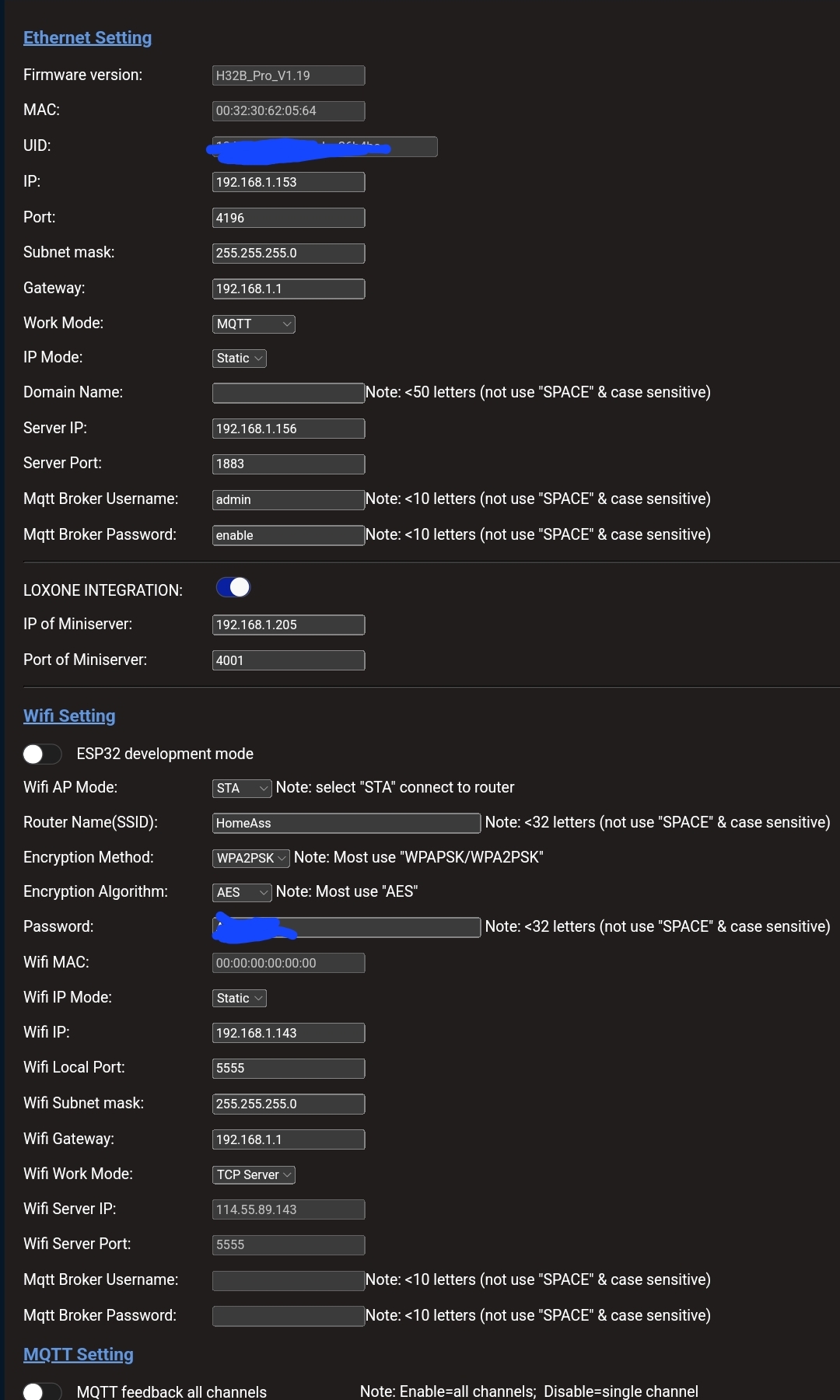Open the Encryption Algorithm AES dropdown
840x1400 pixels.
[242, 892]
